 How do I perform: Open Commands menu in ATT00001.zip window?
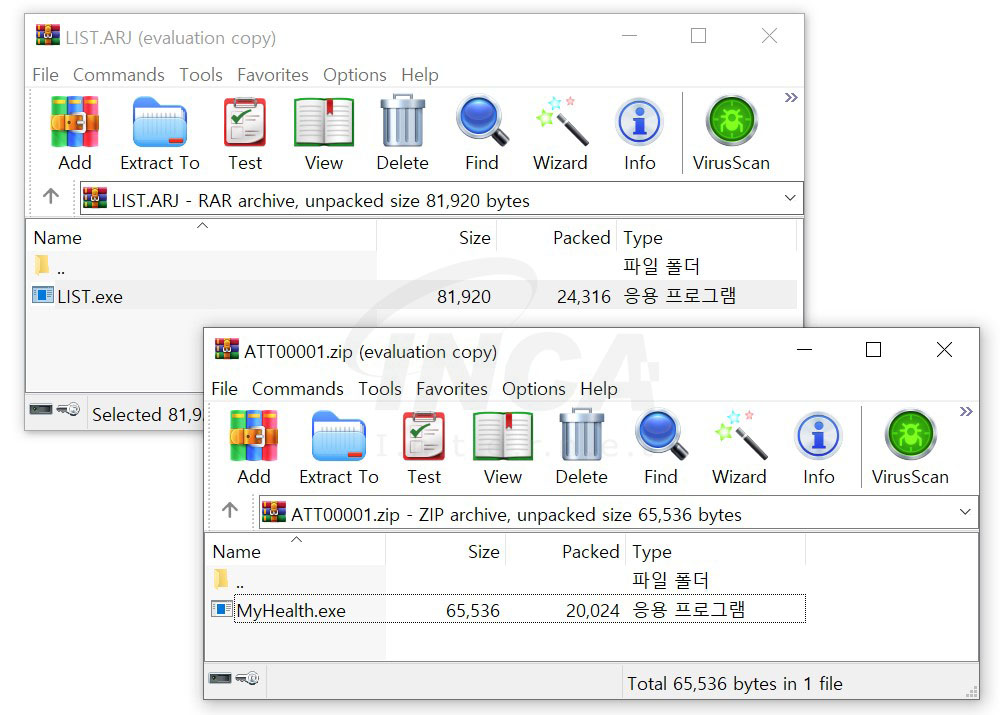(x=298, y=389)
